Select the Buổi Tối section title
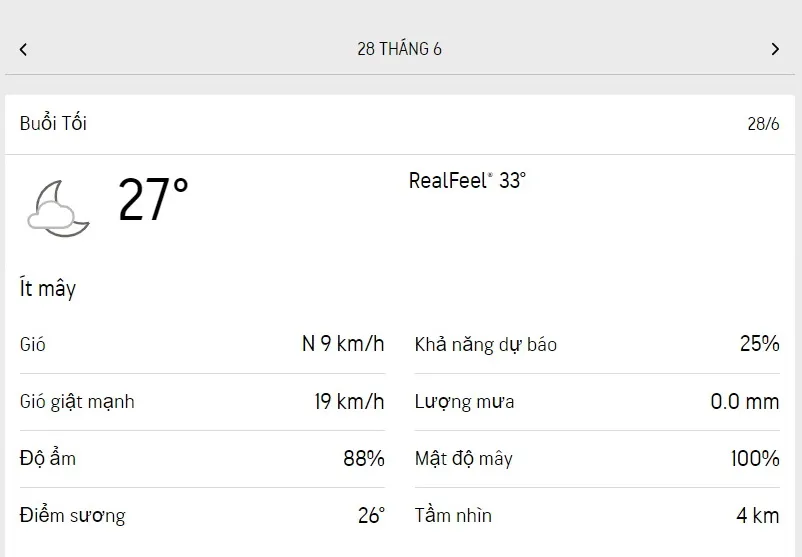This screenshot has height=557, width=802. click(x=53, y=124)
